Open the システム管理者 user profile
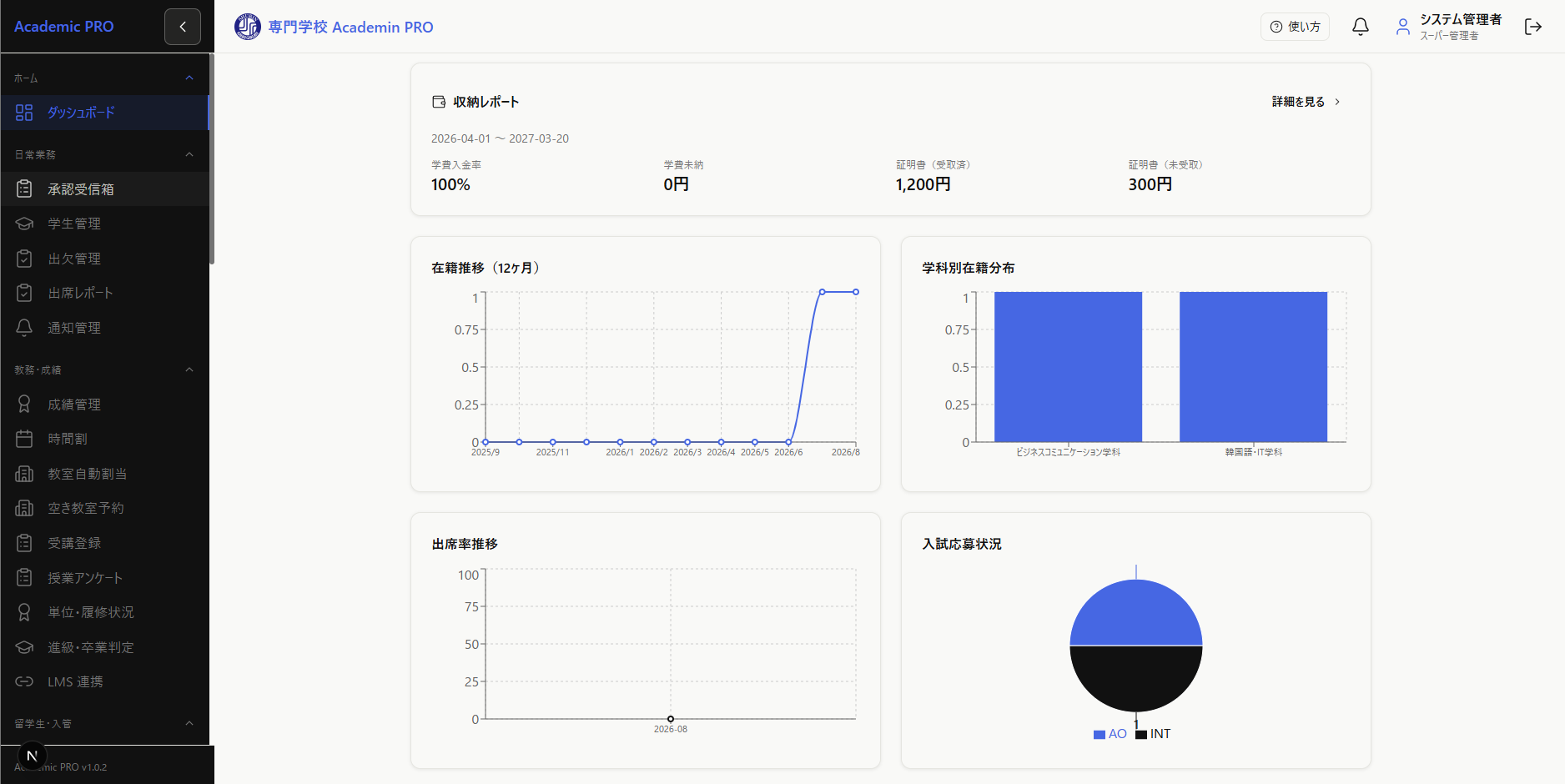Viewport: 1565px width, 784px height. click(1449, 27)
